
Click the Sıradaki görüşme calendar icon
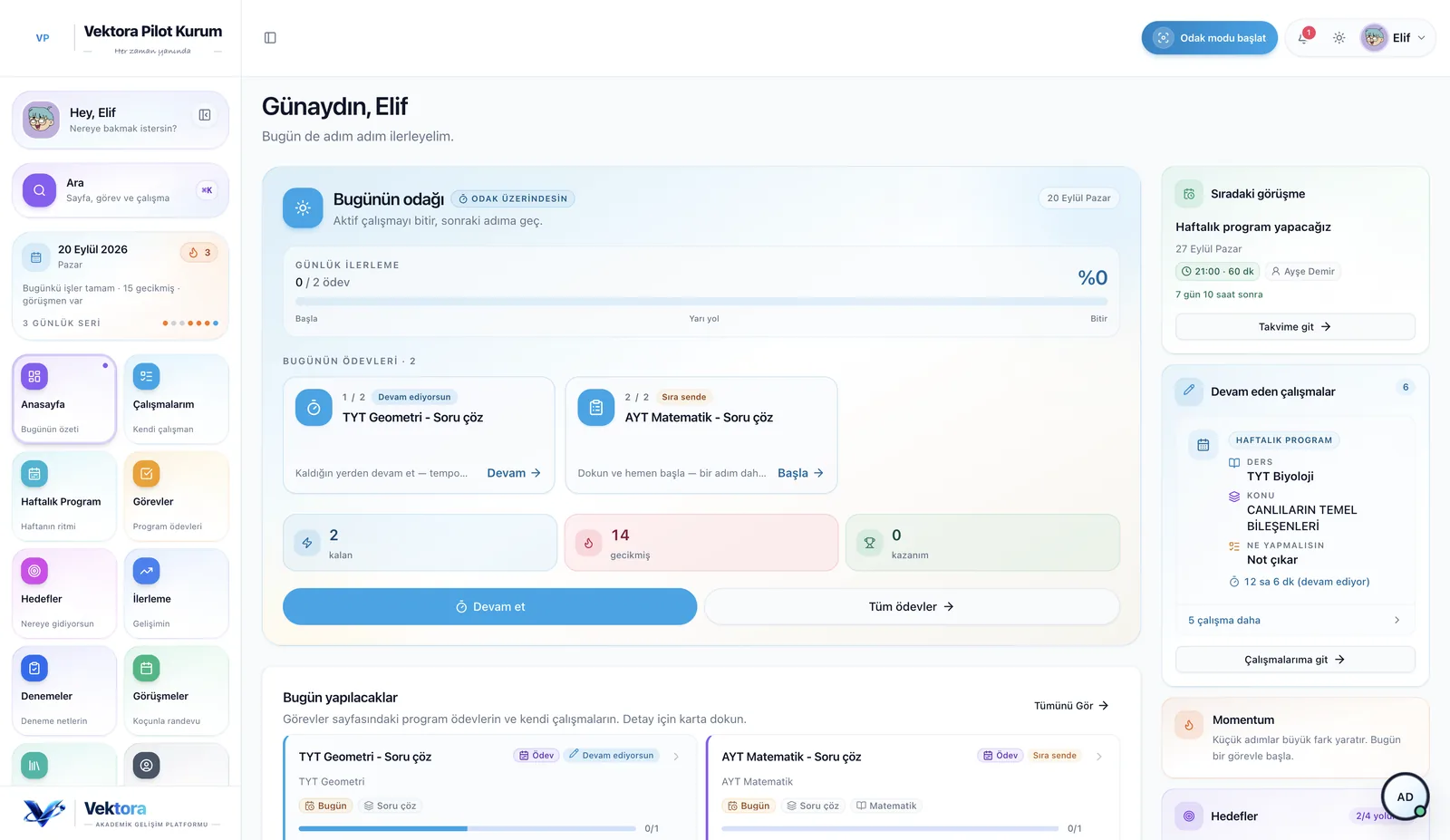tap(1189, 194)
